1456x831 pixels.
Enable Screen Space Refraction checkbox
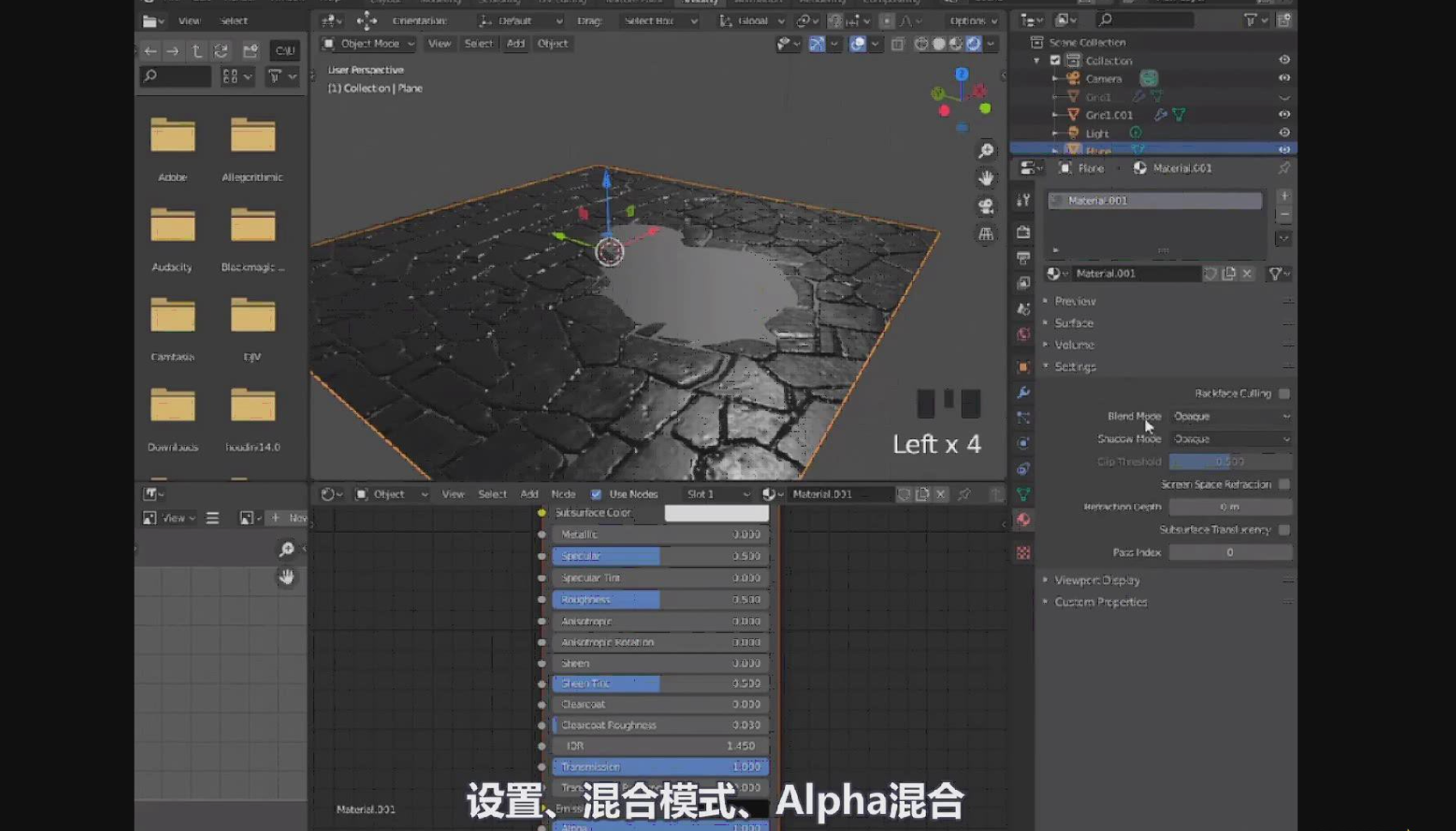coord(1284,485)
